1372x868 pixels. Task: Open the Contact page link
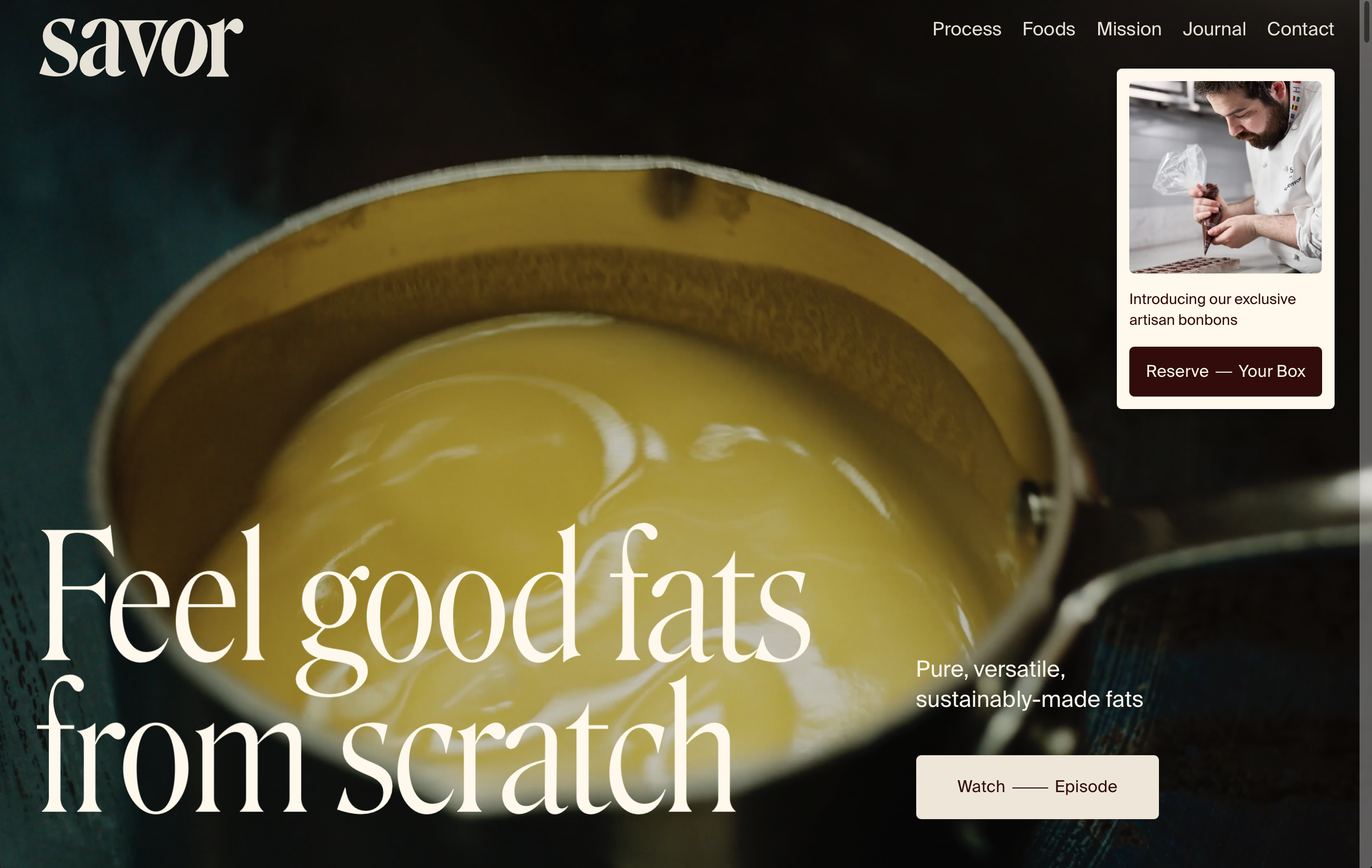tap(1300, 29)
